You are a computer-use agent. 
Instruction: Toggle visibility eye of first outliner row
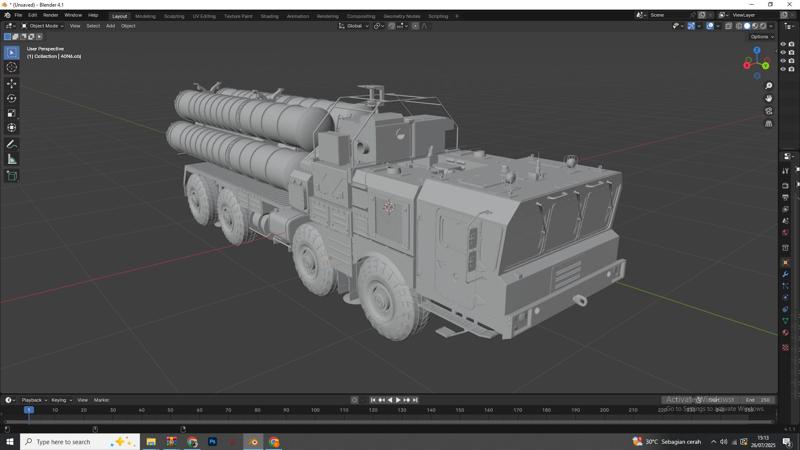[783, 44]
